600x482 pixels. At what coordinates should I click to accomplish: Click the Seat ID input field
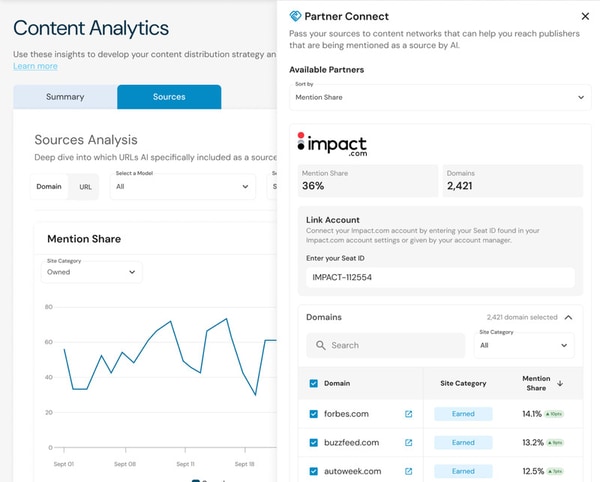pos(440,279)
